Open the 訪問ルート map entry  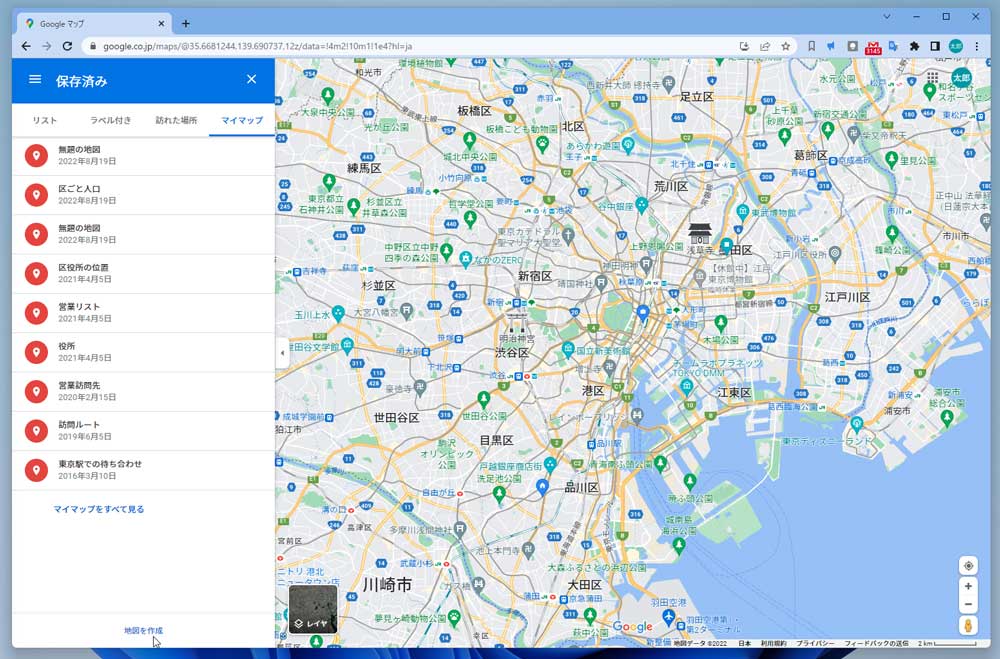point(143,431)
